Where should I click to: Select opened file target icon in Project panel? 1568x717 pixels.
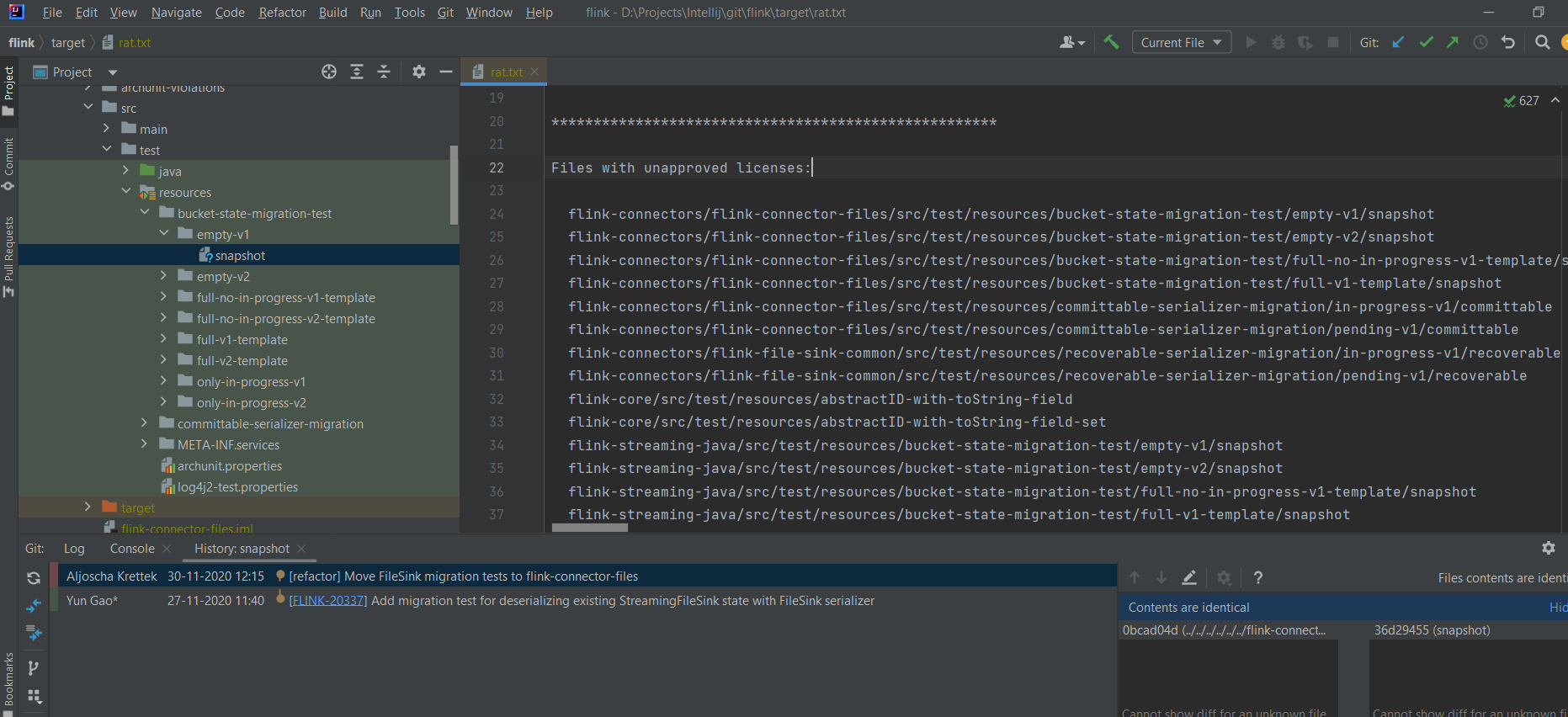click(329, 72)
